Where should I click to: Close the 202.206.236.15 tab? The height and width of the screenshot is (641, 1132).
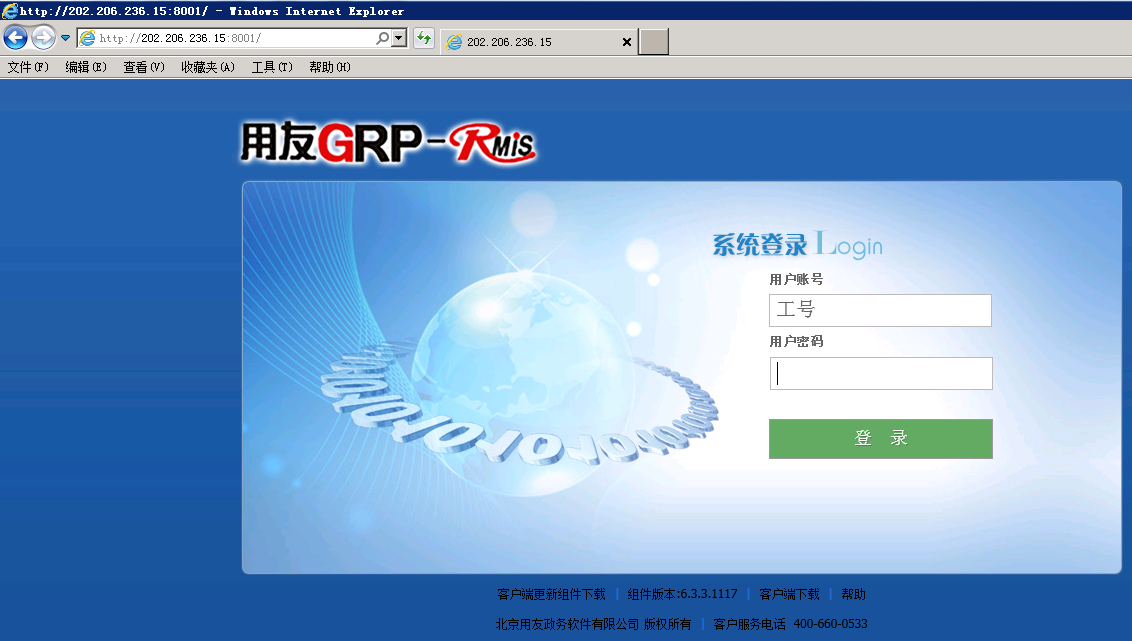tap(627, 42)
